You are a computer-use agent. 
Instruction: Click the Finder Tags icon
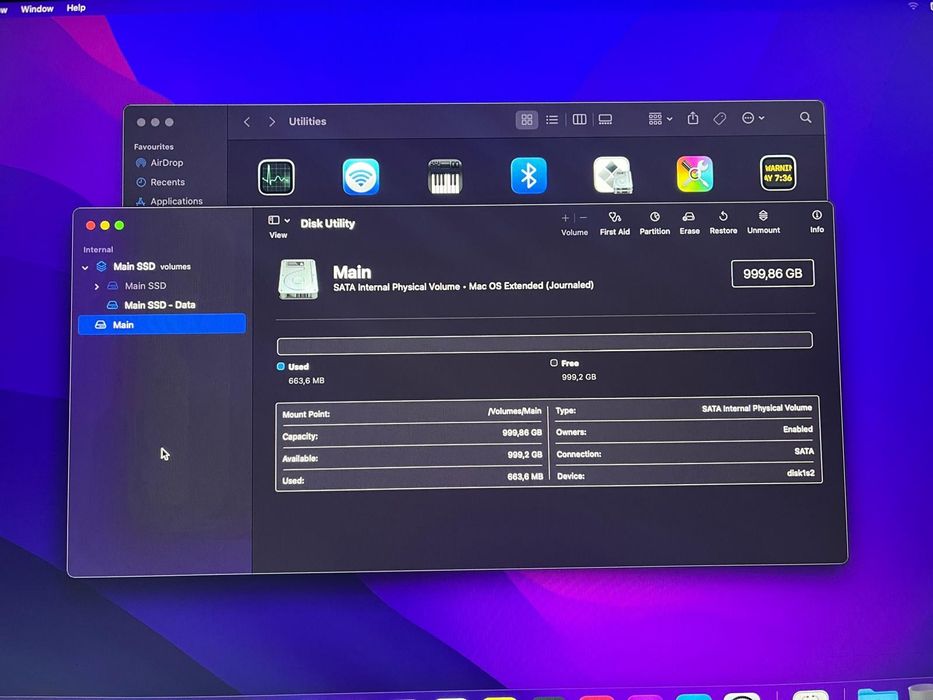(720, 118)
